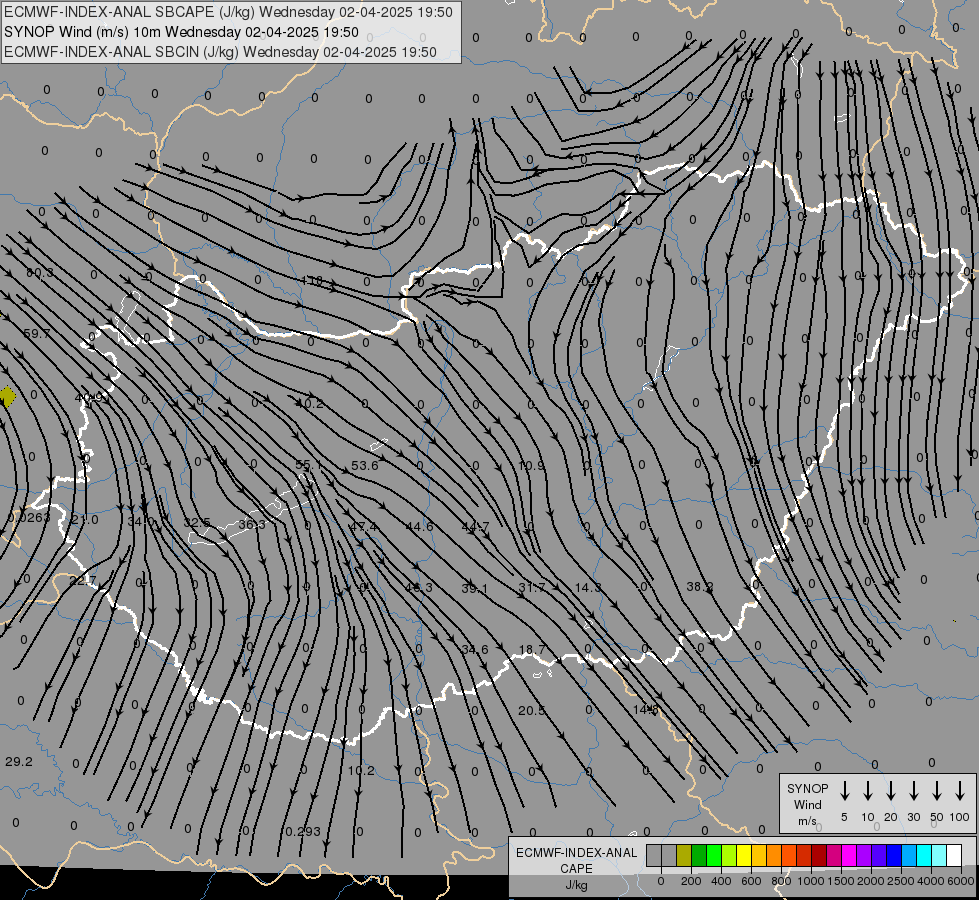Pick the dark maroon swatch right of 1000
Screen dimensions: 979x900
pos(819,855)
